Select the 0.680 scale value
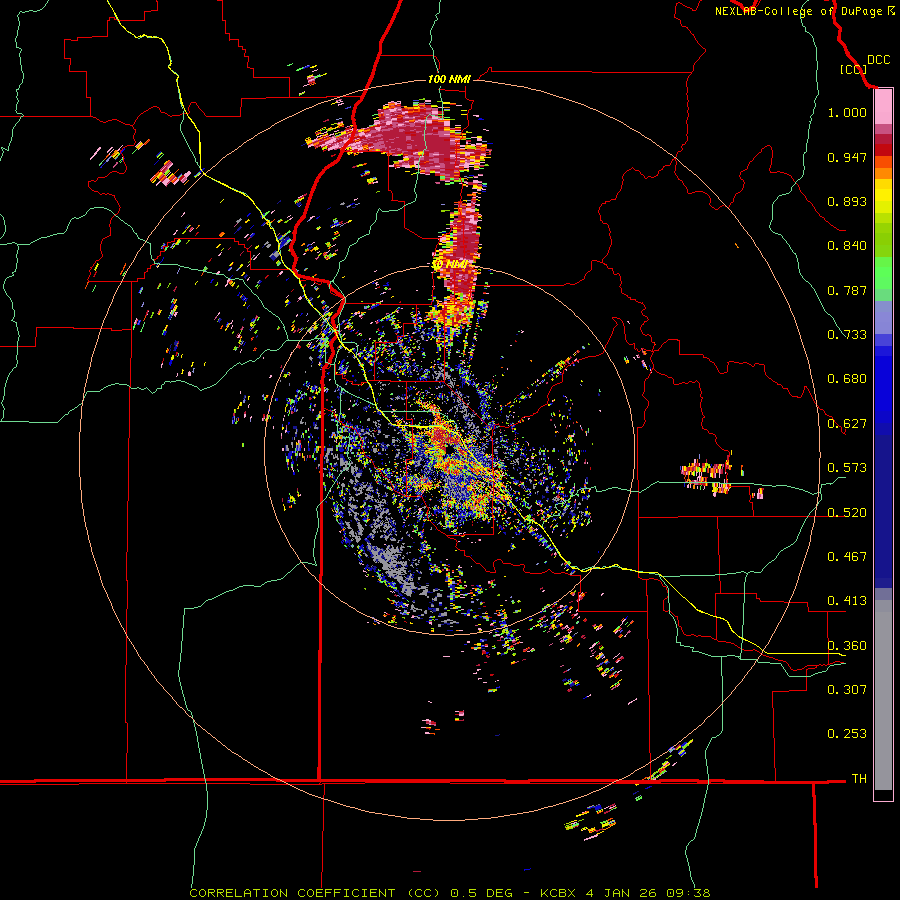This screenshot has width=900, height=900. (x=847, y=379)
